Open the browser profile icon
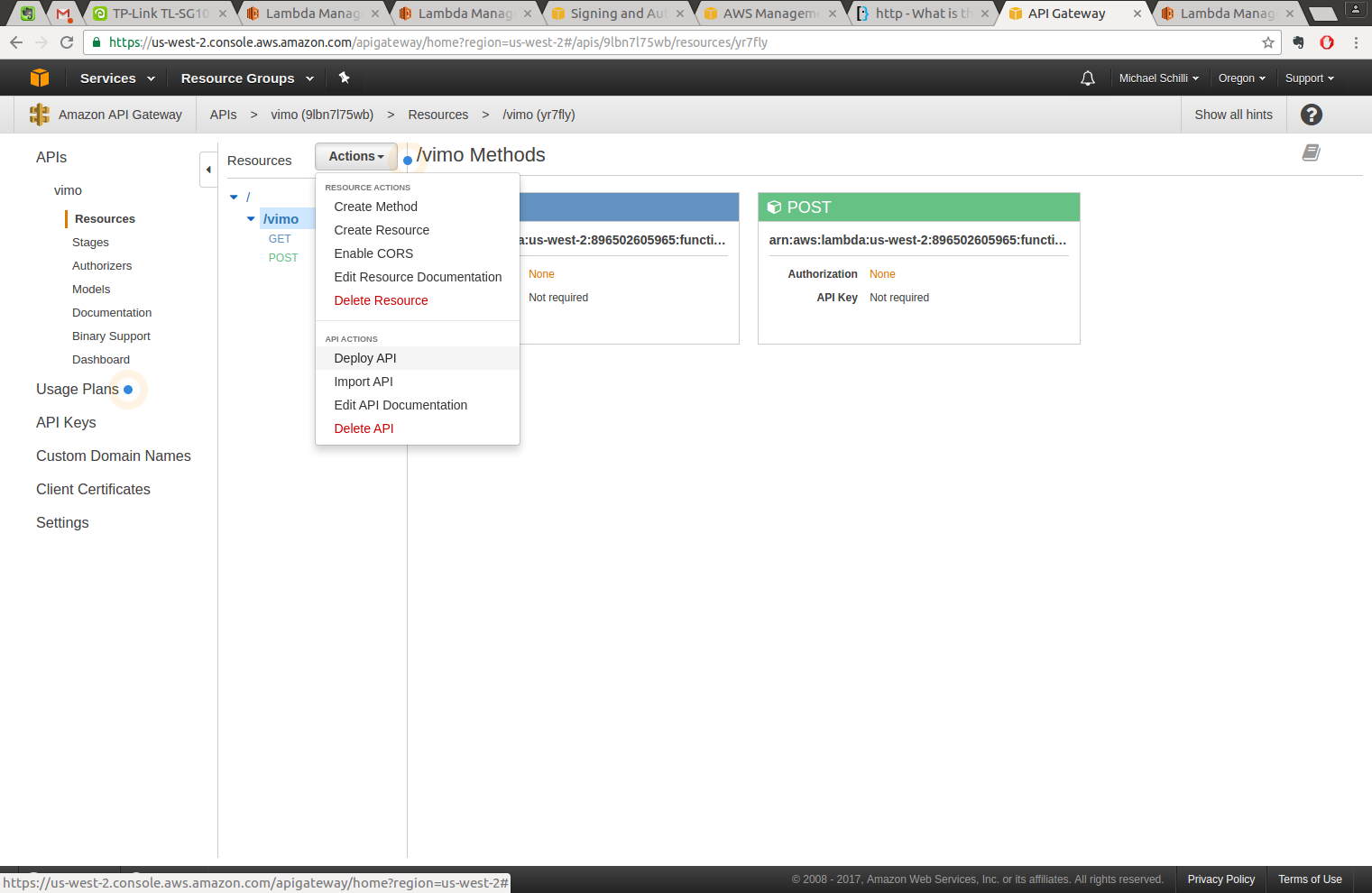The width and height of the screenshot is (1372, 893). tap(1356, 10)
